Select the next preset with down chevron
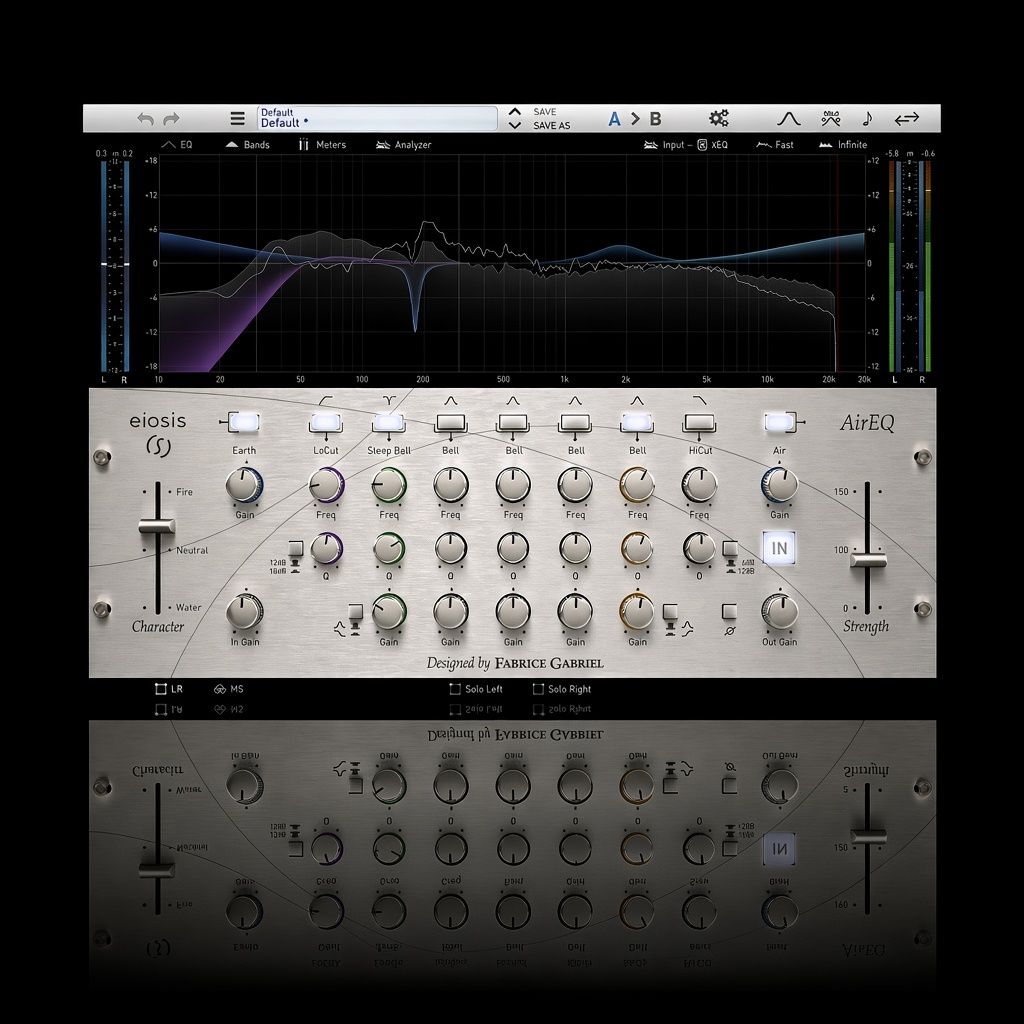The height and width of the screenshot is (1024, 1024). coord(515,125)
